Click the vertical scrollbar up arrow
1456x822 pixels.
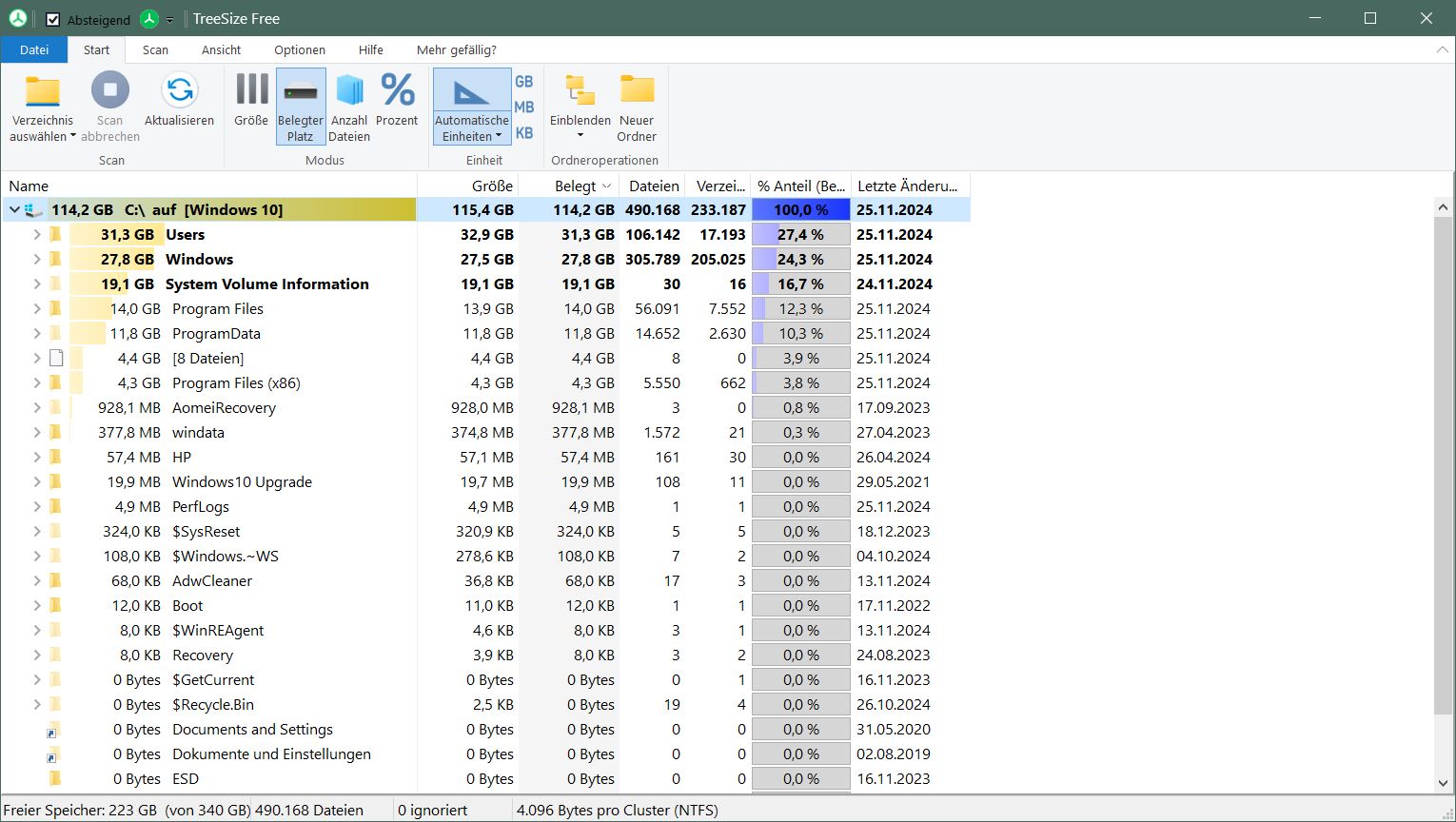click(1444, 207)
